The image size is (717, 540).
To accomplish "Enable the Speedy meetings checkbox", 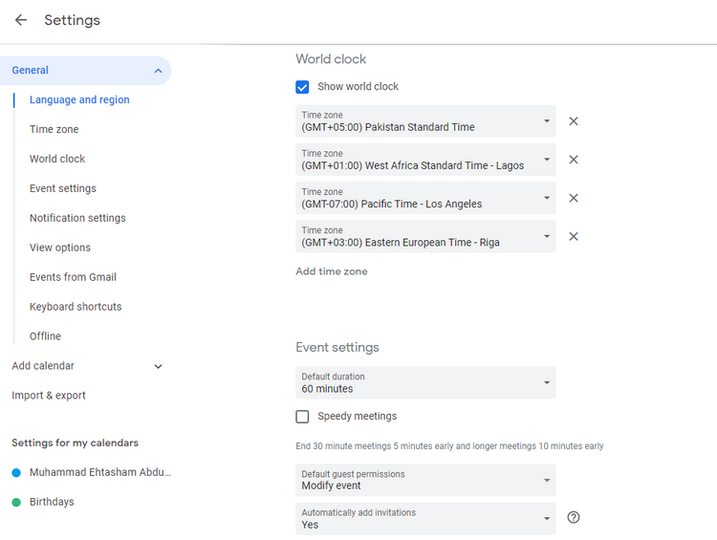I will 302,417.
